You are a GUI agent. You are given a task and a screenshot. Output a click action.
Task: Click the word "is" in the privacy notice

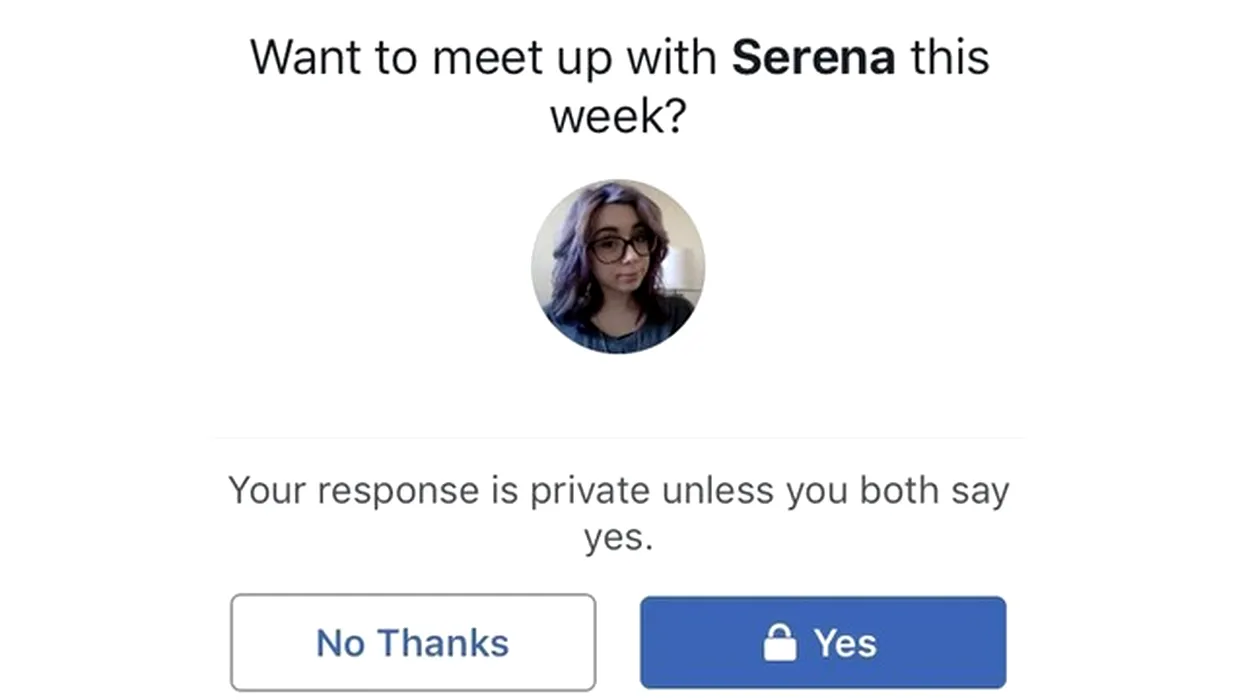pos(502,491)
